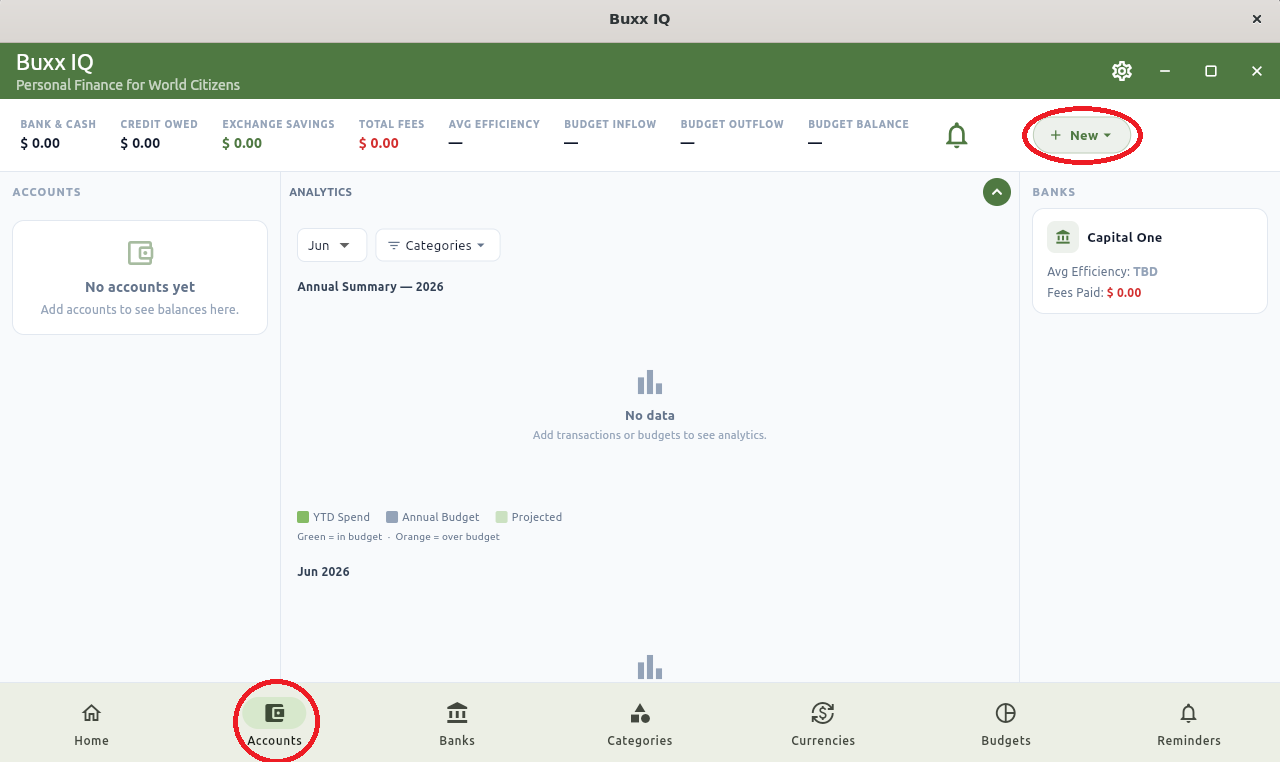Click the 'No accounts yet' text

coord(140,287)
